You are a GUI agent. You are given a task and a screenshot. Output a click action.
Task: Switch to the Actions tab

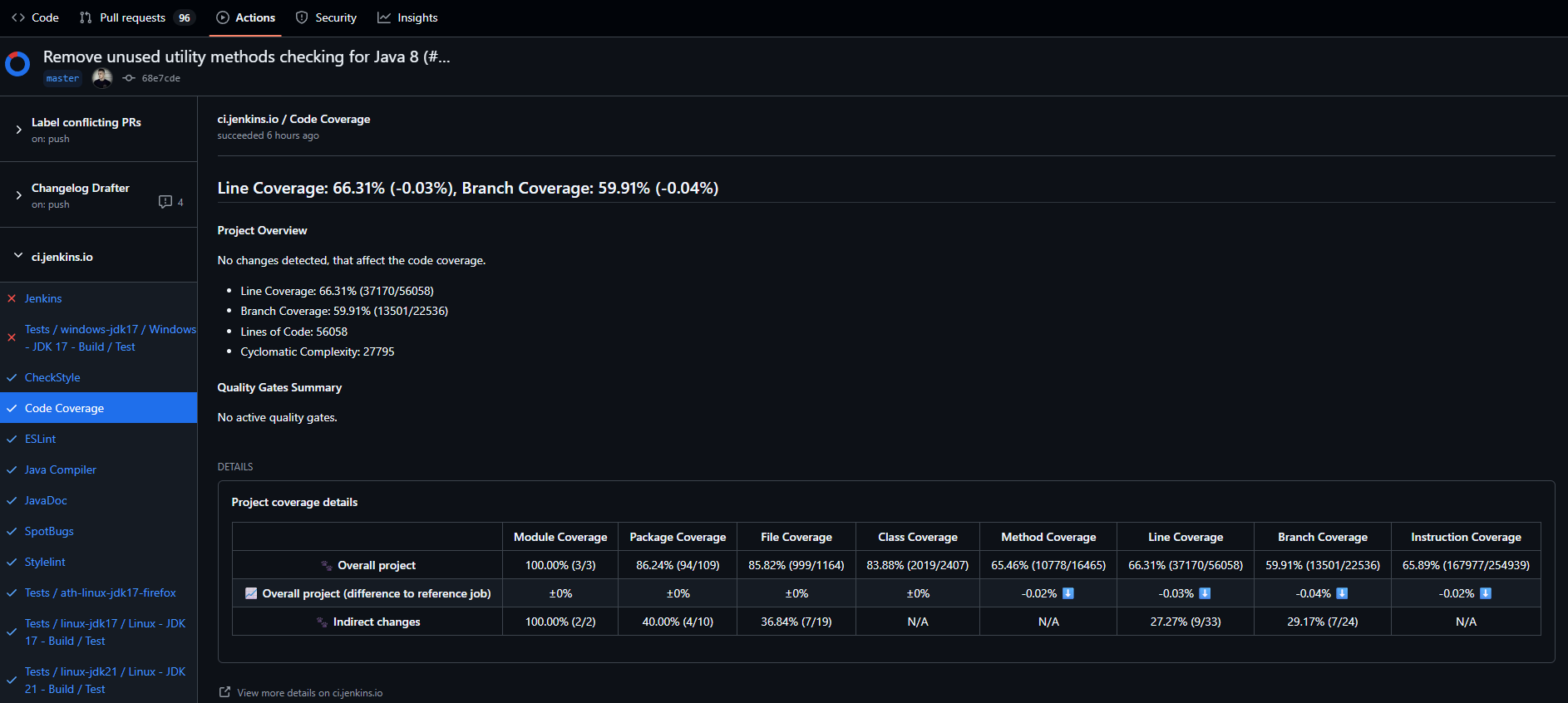(x=246, y=17)
